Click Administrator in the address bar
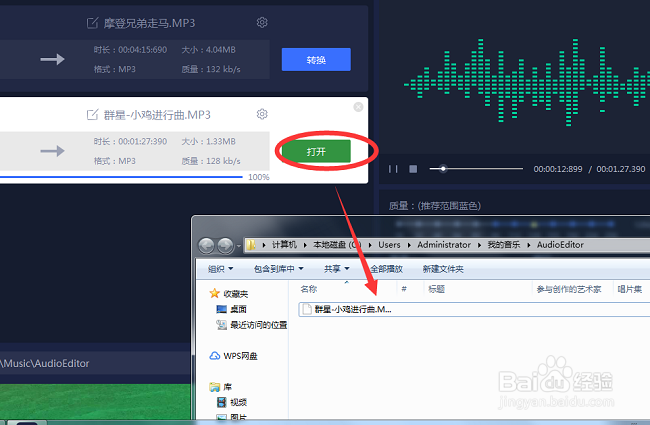The height and width of the screenshot is (425, 650). (444, 245)
